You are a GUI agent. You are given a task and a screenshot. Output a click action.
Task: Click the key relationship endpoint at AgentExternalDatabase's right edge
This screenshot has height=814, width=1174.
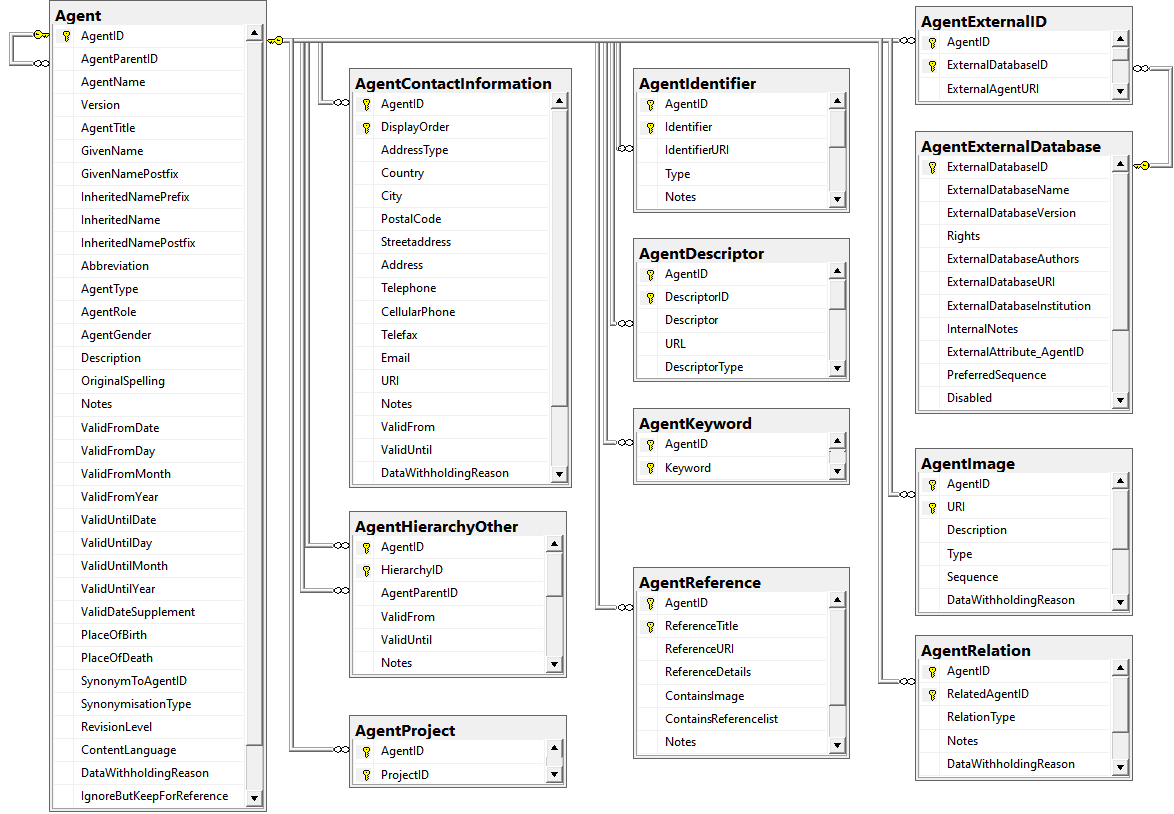pyautogui.click(x=1142, y=165)
